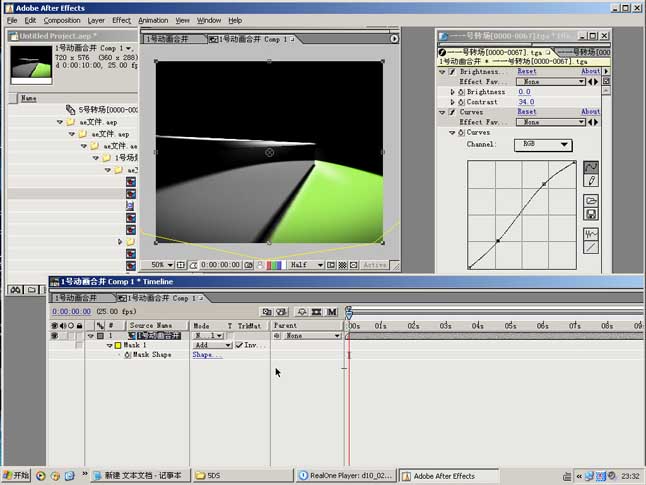This screenshot has width=646, height=485.
Task: Open the 50% magnification dropdown
Action: point(162,265)
